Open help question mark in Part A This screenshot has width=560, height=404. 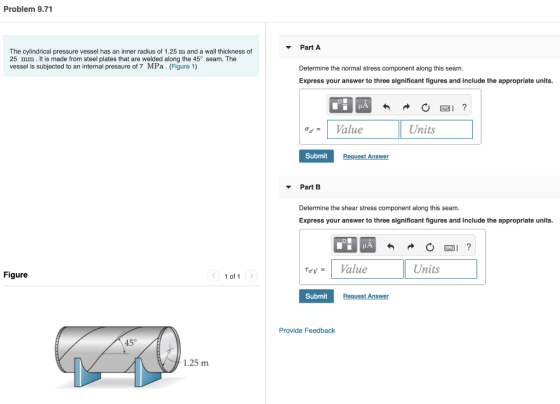tap(464, 107)
